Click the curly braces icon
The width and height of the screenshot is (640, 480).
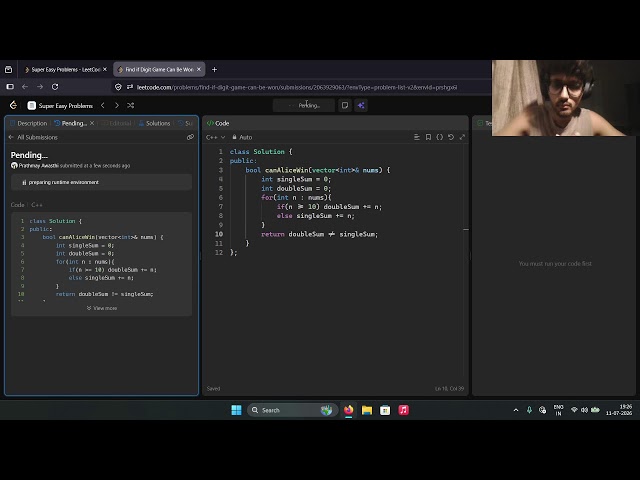coord(440,137)
